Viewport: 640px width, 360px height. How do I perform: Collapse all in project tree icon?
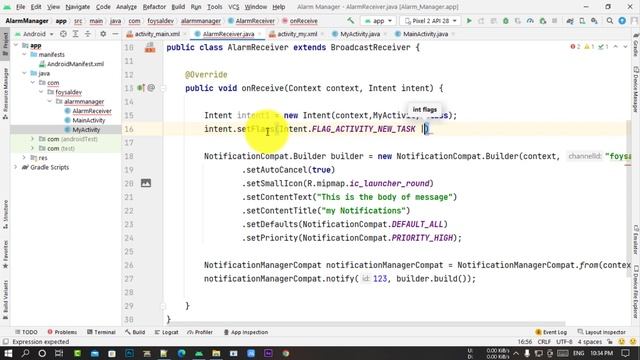88,34
